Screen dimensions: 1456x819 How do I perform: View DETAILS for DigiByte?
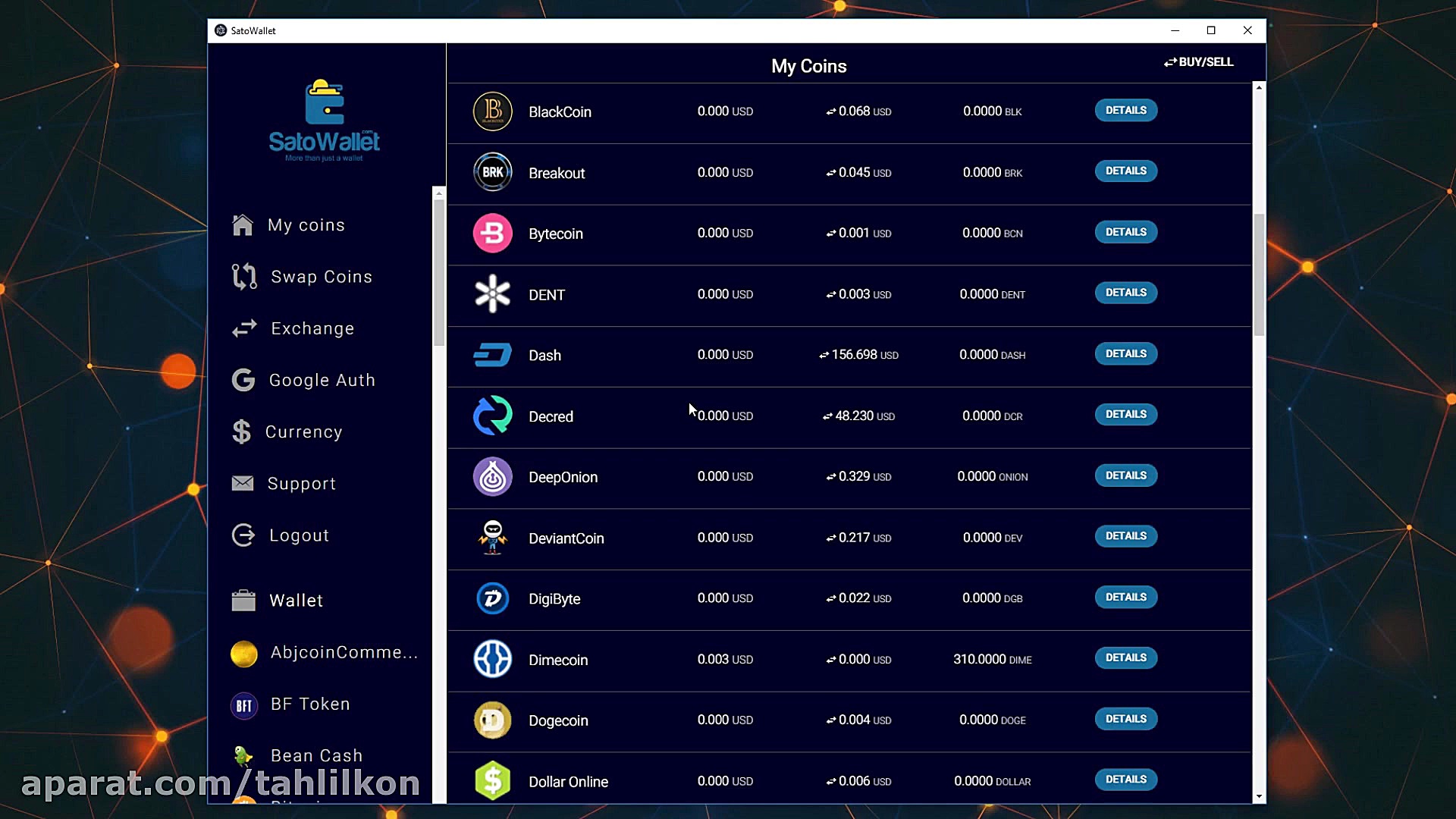tap(1125, 598)
